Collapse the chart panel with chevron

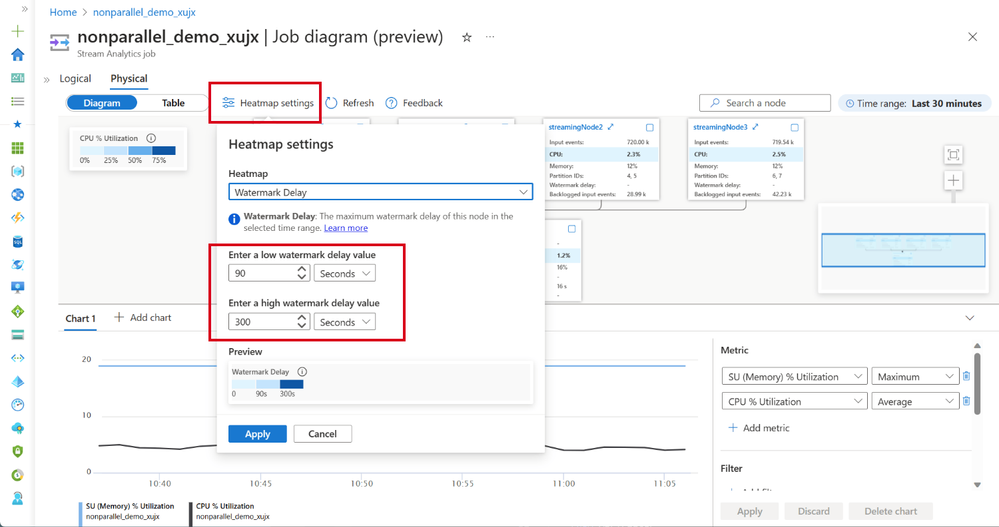(x=970, y=318)
